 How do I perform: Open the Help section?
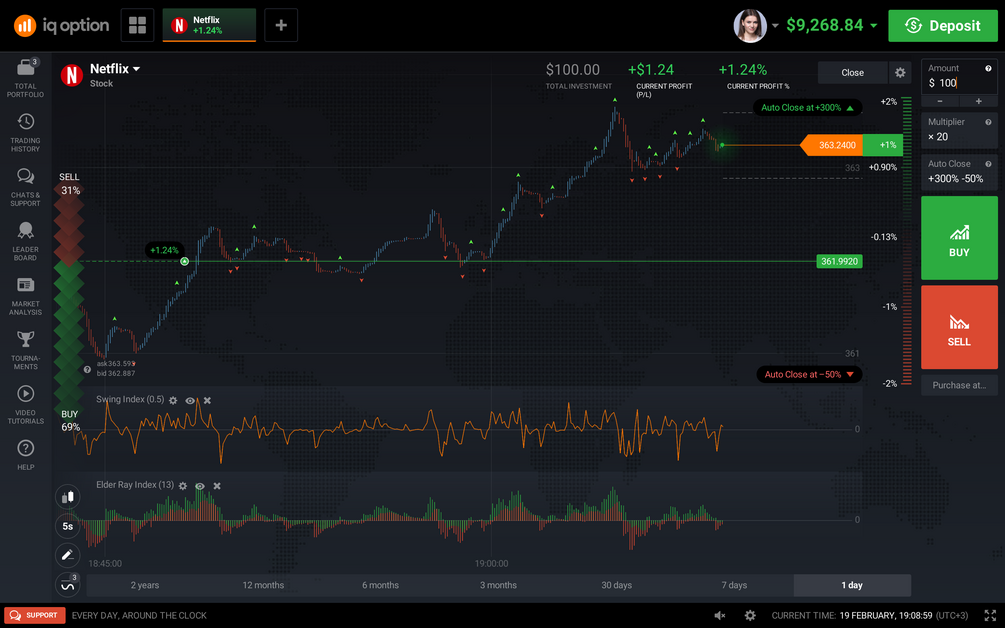26,455
